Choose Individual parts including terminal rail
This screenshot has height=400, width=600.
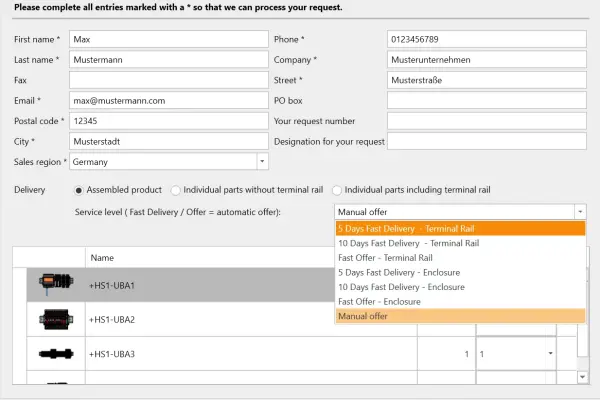337,190
